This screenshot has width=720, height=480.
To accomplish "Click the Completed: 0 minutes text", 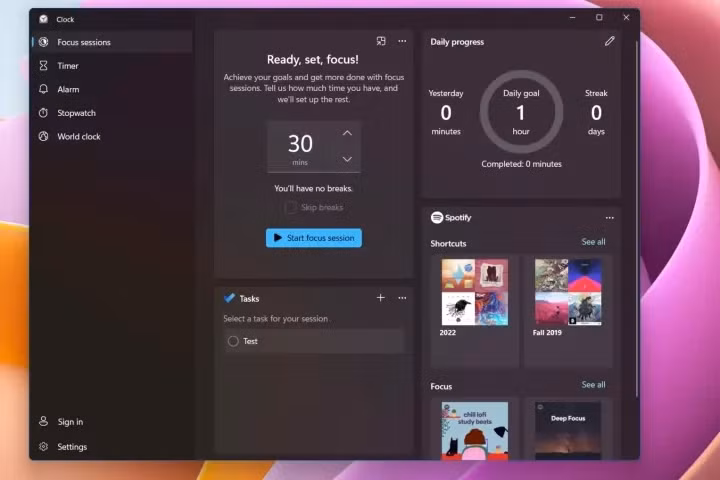I will [x=521, y=164].
